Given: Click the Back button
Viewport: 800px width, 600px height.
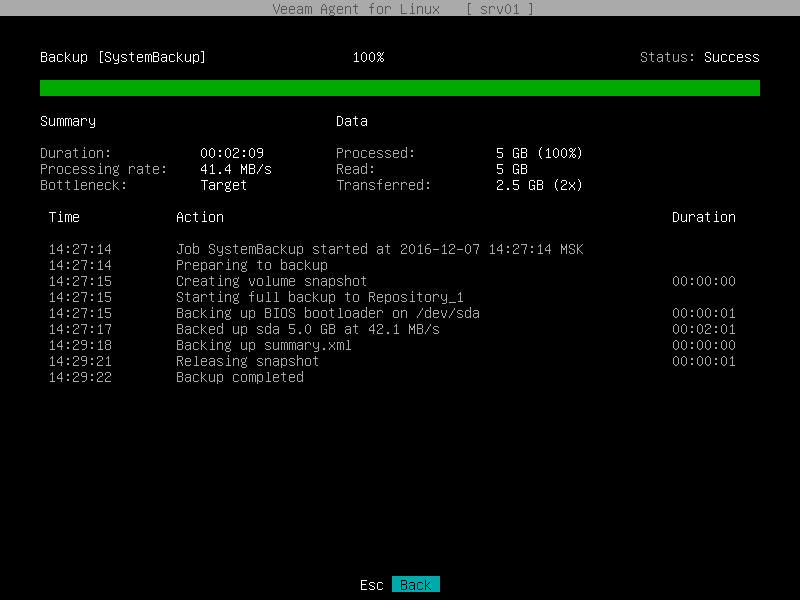Looking at the screenshot, I should [x=415, y=584].
